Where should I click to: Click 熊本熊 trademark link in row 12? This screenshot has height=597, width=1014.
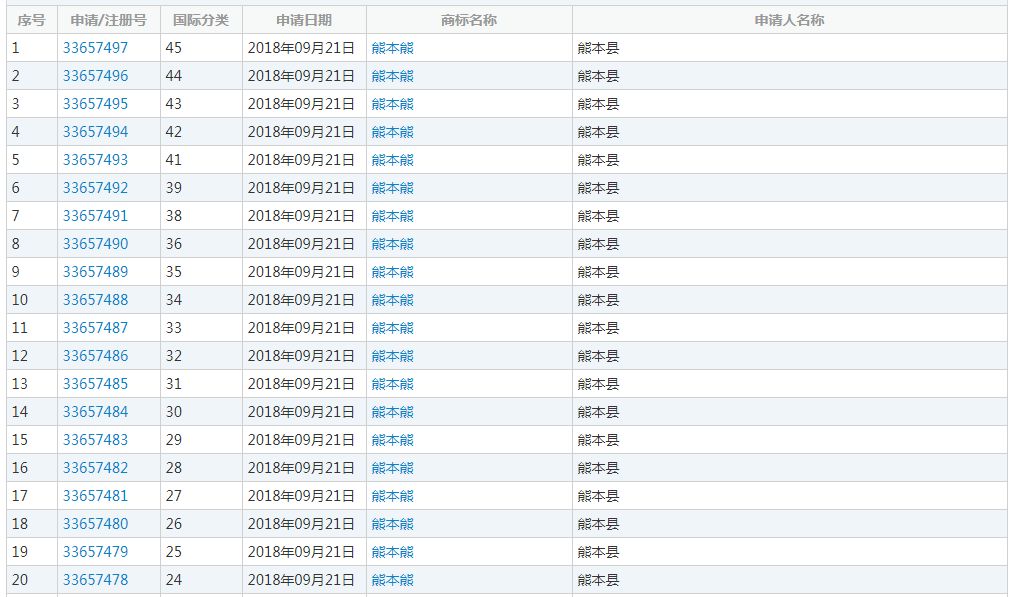(393, 356)
